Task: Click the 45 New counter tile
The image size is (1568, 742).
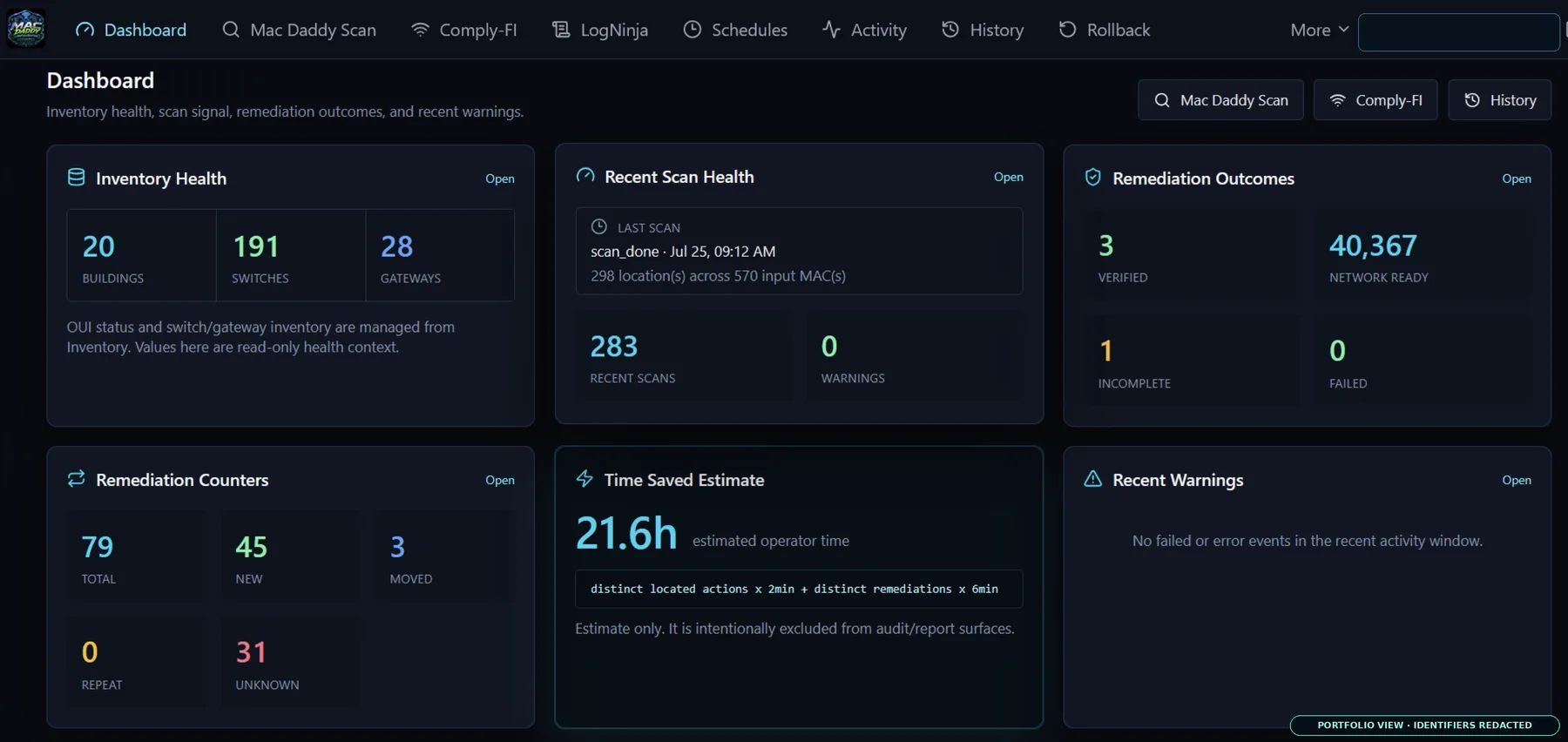Action: click(291, 556)
